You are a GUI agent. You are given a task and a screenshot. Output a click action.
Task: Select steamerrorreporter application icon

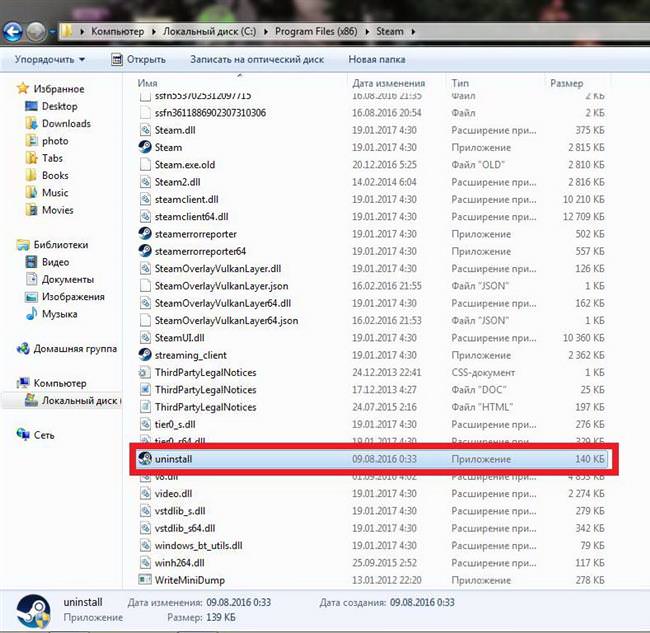(x=145, y=234)
